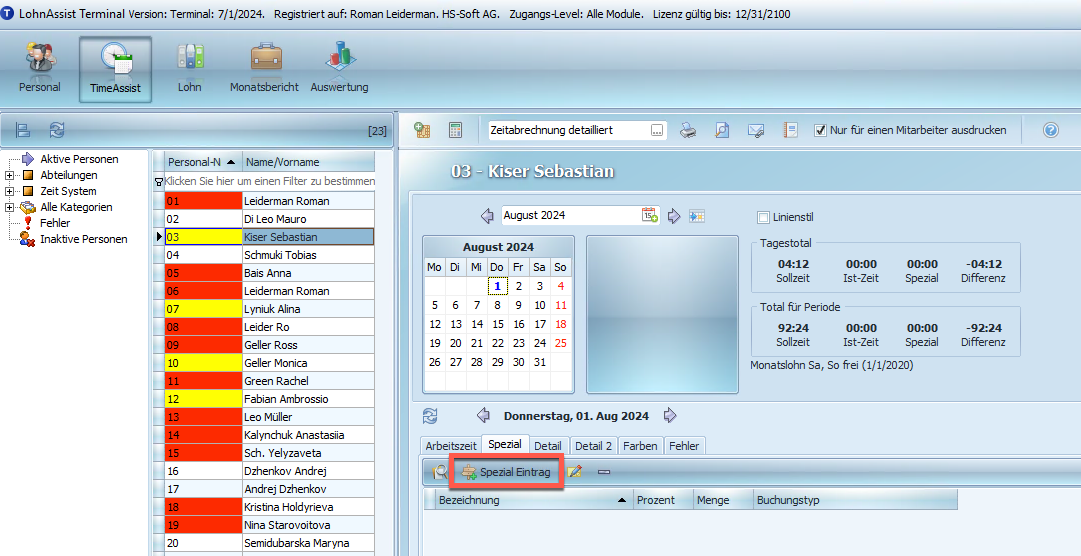This screenshot has height=556, width=1081.
Task: Click the Spezial Eintrag button
Action: coord(507,472)
